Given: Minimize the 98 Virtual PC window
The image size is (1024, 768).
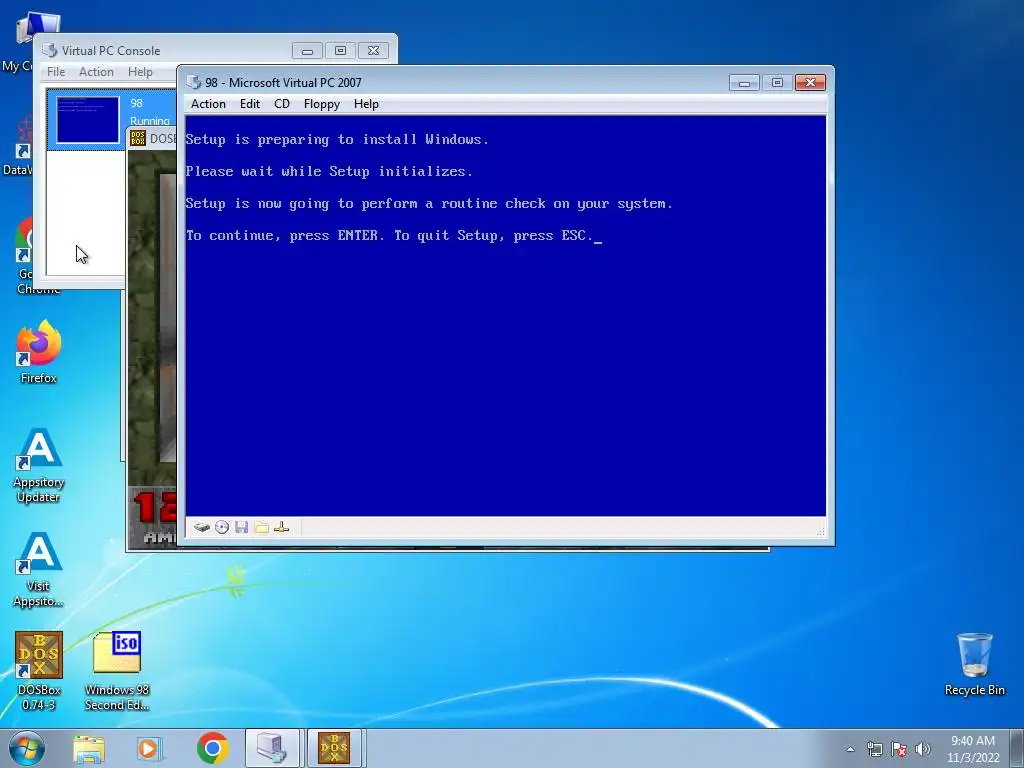Looking at the screenshot, I should [744, 82].
